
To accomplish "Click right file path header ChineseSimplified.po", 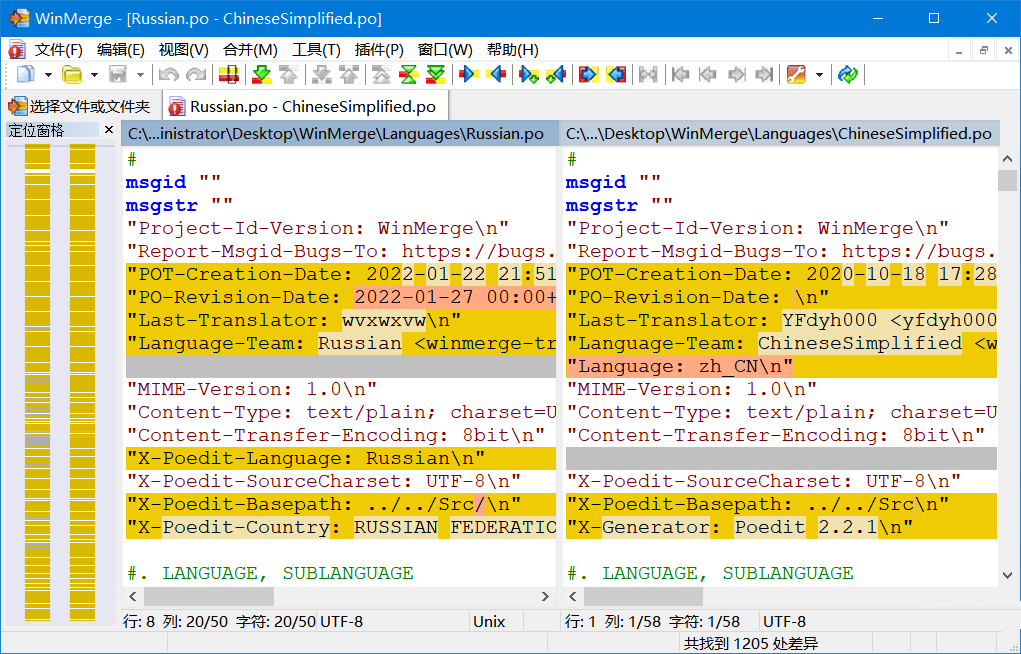I will (x=779, y=134).
